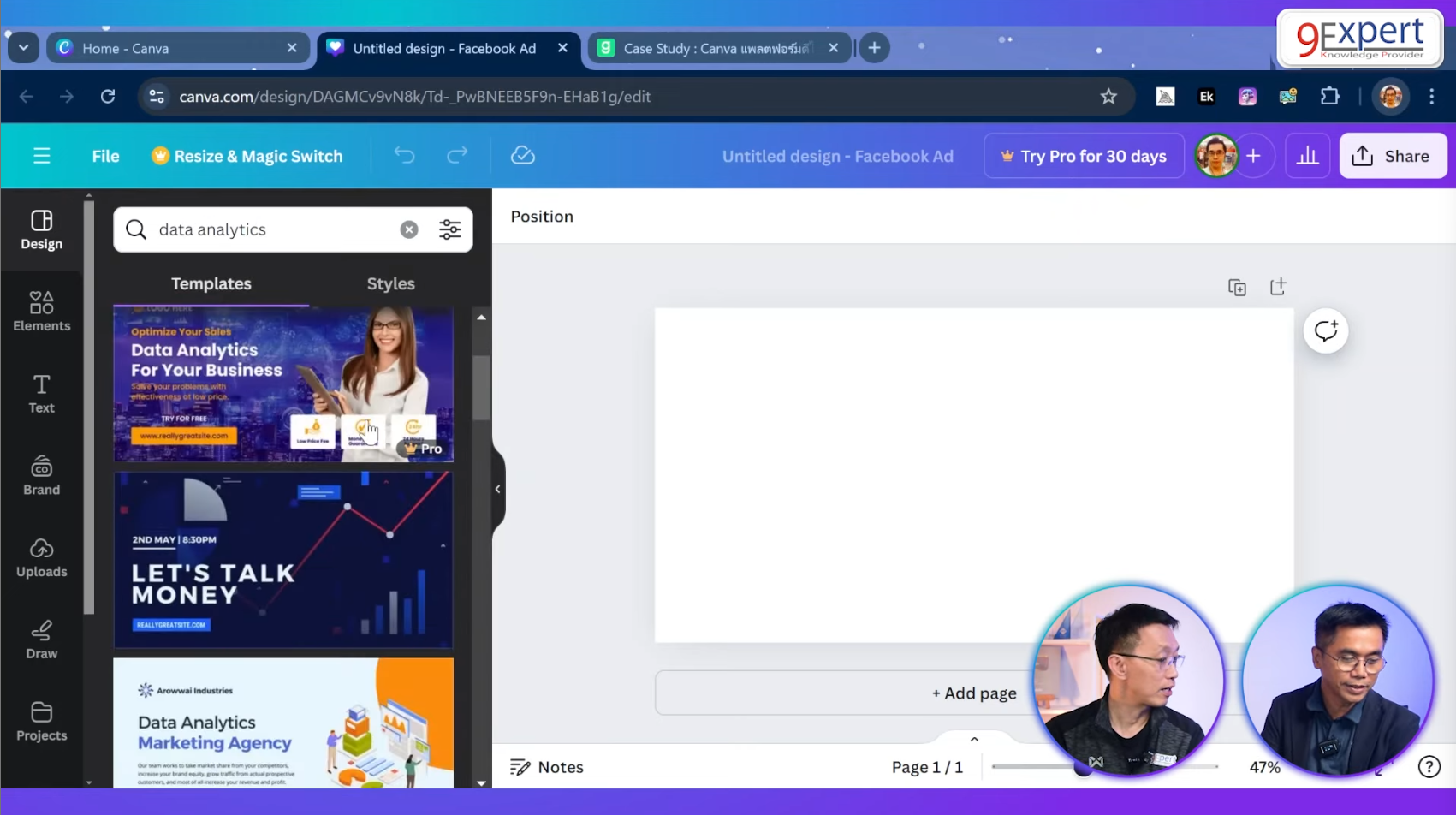
Task: Clear the data analytics search query
Action: coord(408,229)
